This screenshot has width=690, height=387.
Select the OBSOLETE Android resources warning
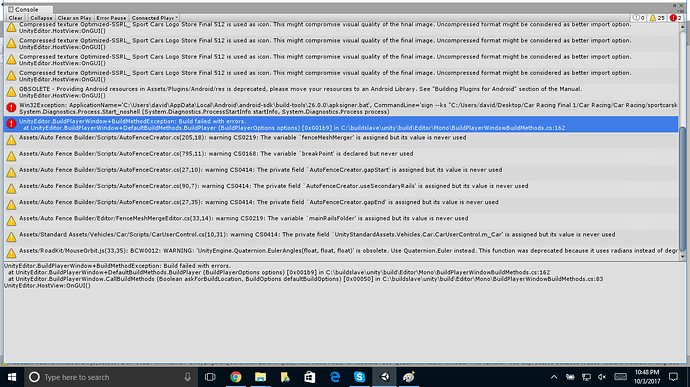pyautogui.click(x=341, y=92)
